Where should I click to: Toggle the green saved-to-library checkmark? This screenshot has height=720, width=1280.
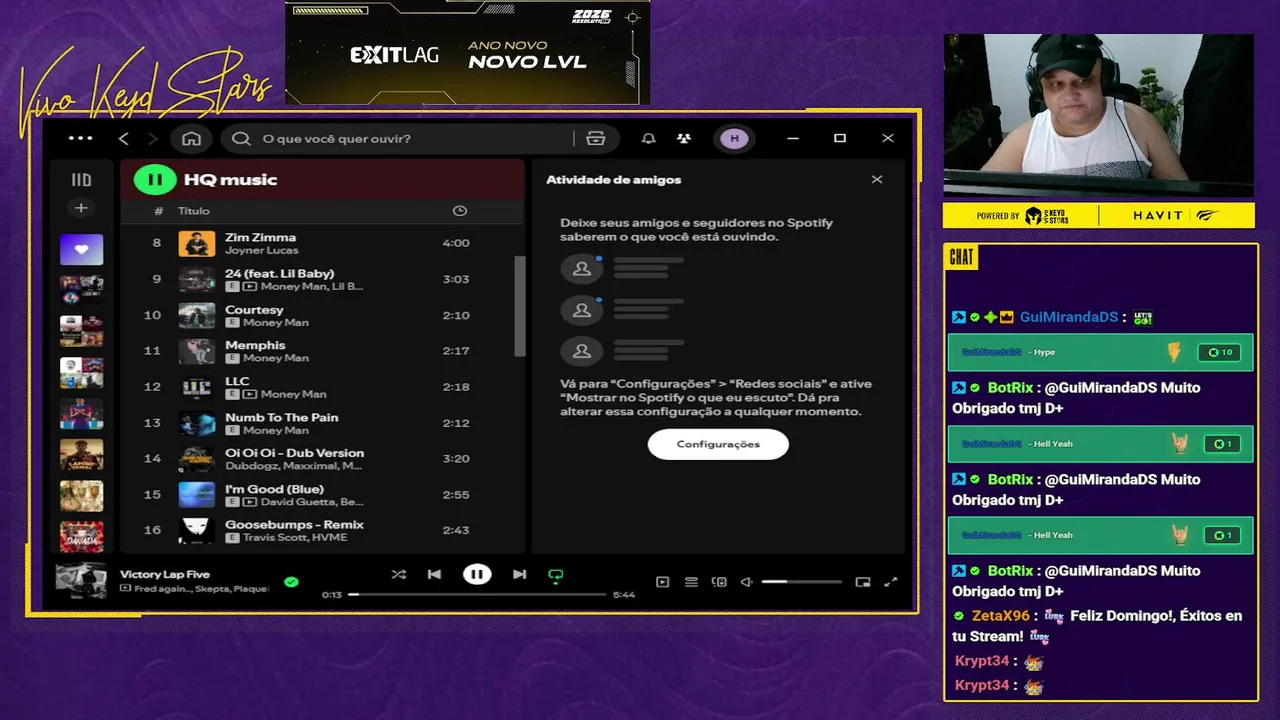click(x=291, y=581)
